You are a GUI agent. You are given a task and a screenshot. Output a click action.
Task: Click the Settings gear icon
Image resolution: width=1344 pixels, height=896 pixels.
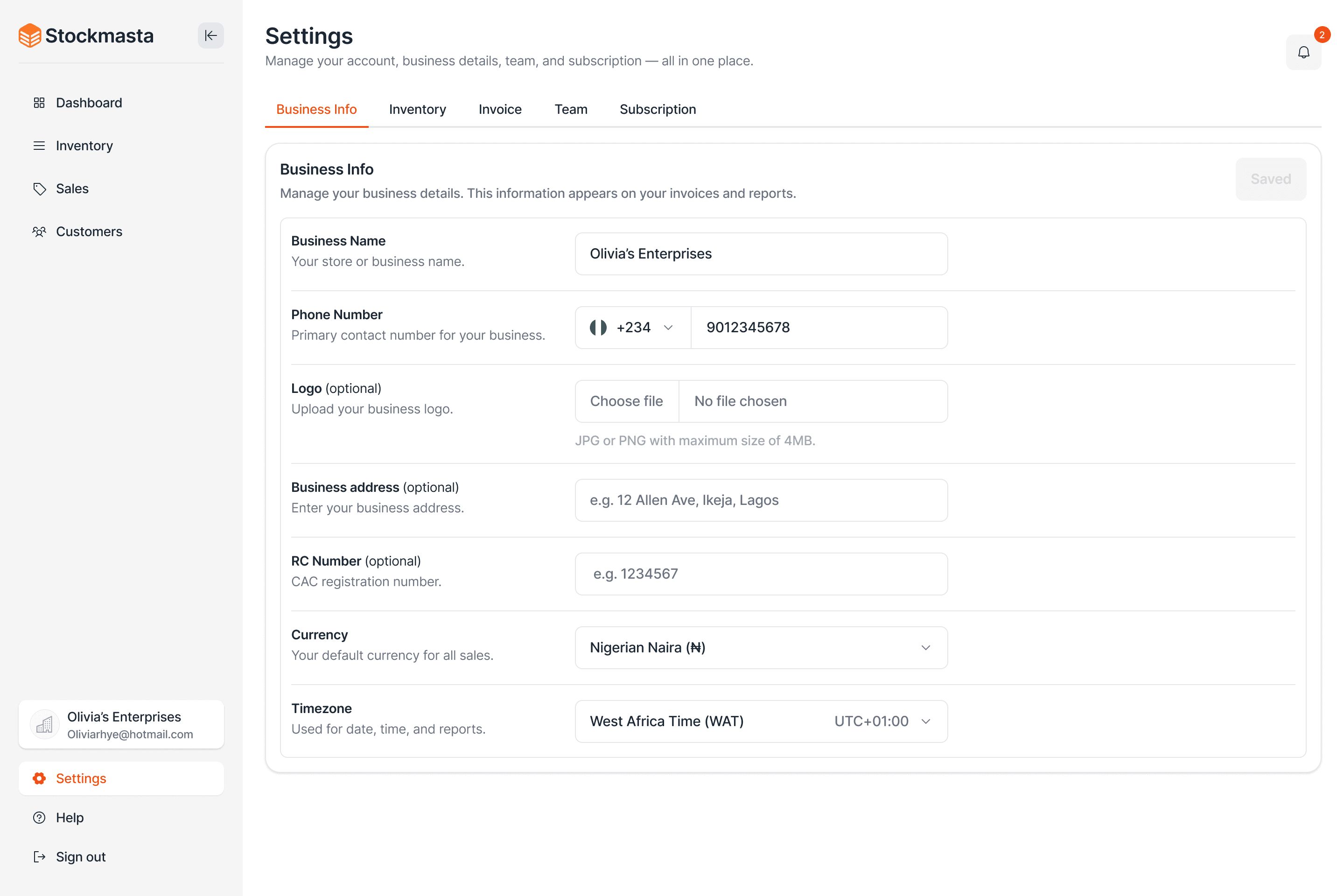coord(39,778)
